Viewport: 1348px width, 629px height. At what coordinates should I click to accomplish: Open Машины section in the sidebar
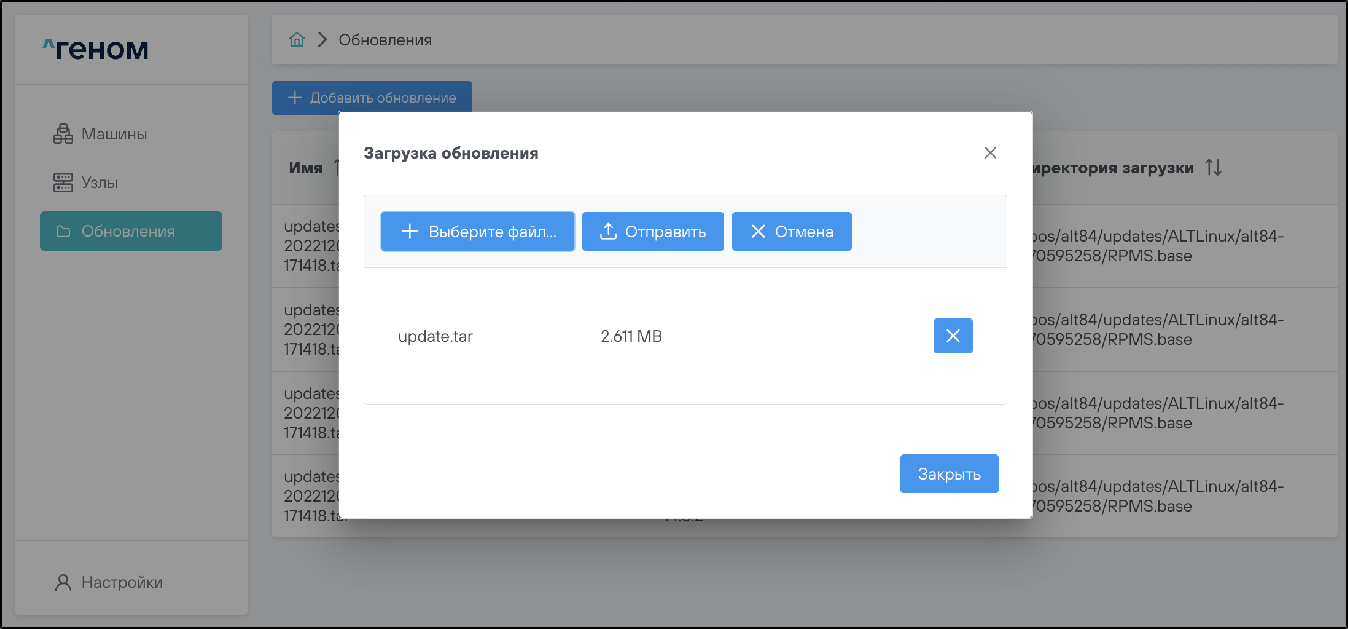tap(100, 133)
